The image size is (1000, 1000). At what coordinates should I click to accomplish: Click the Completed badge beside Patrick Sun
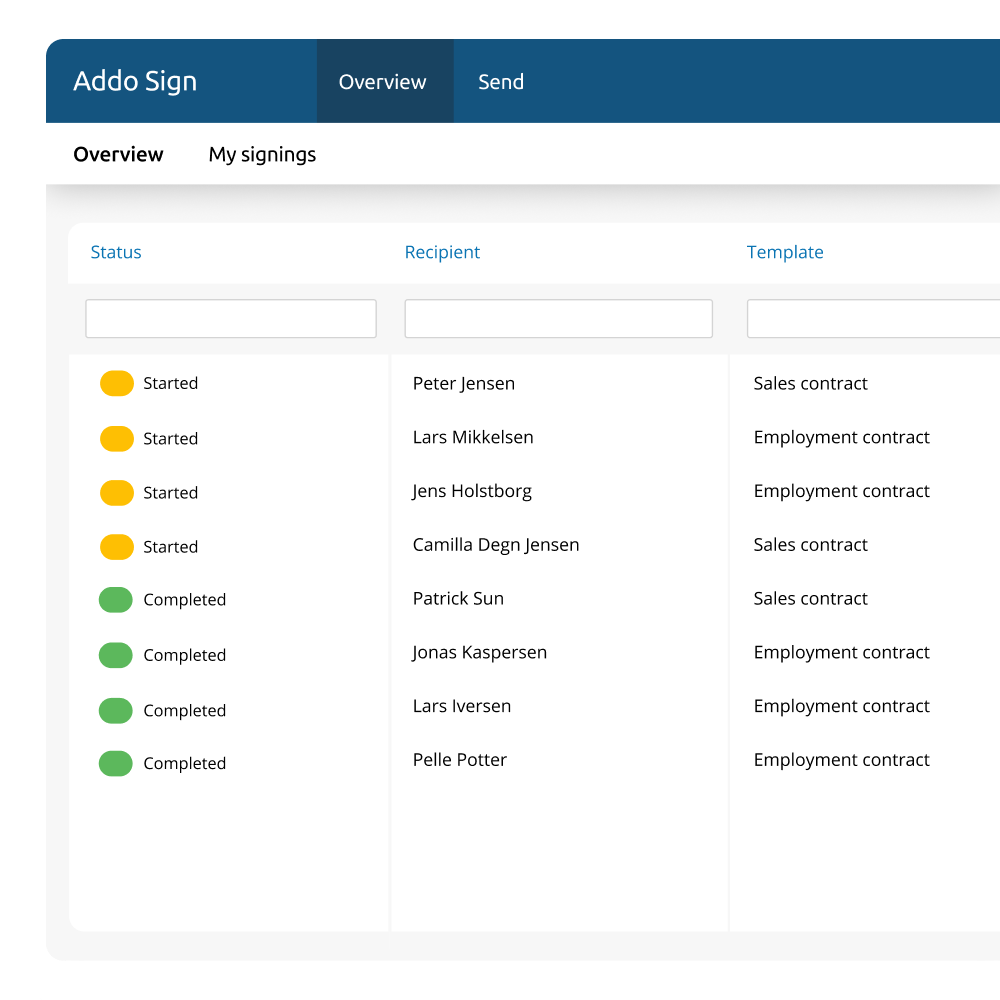click(x=115, y=599)
